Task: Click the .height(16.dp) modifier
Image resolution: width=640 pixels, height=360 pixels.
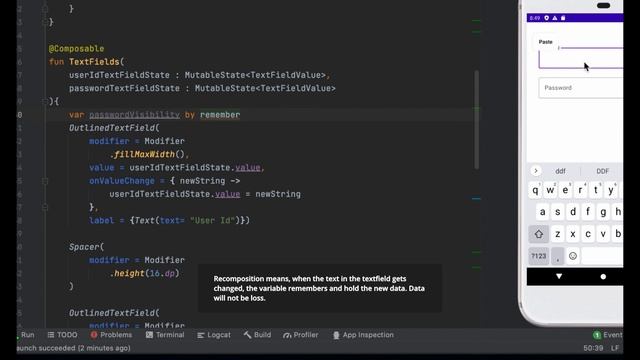Action: 144,273
